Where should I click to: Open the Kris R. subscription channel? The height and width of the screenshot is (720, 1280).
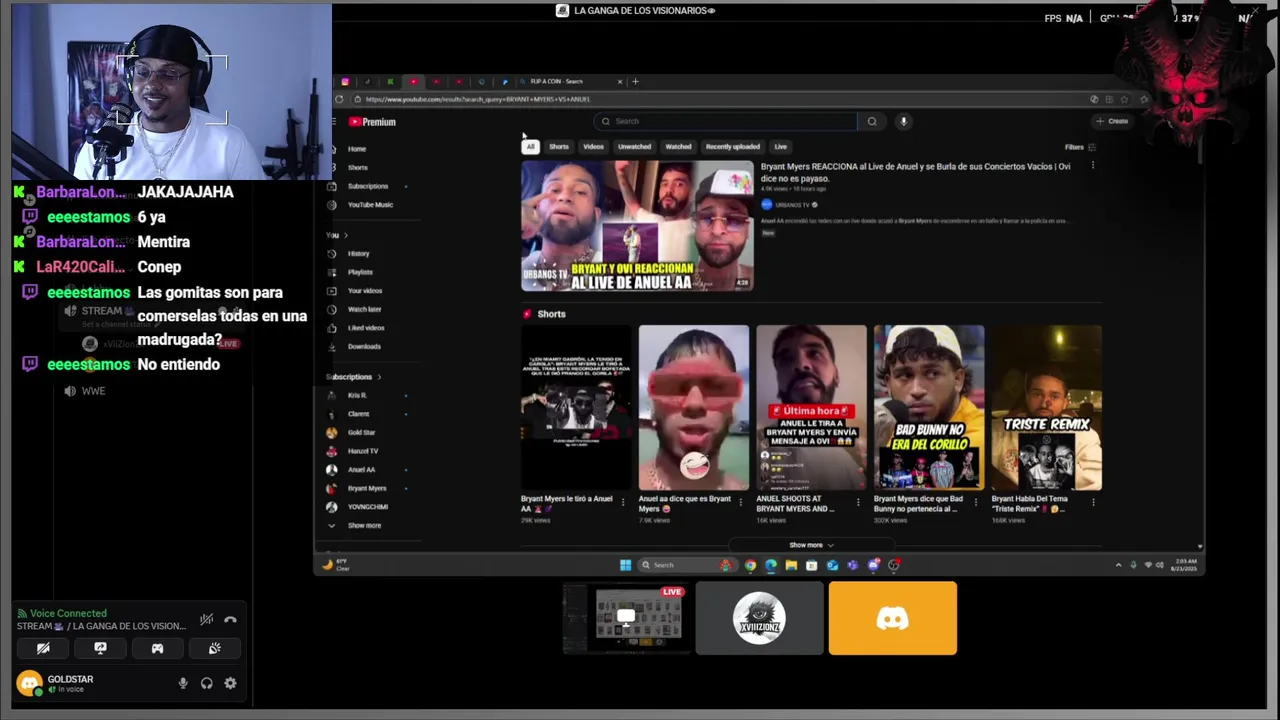tap(356, 395)
